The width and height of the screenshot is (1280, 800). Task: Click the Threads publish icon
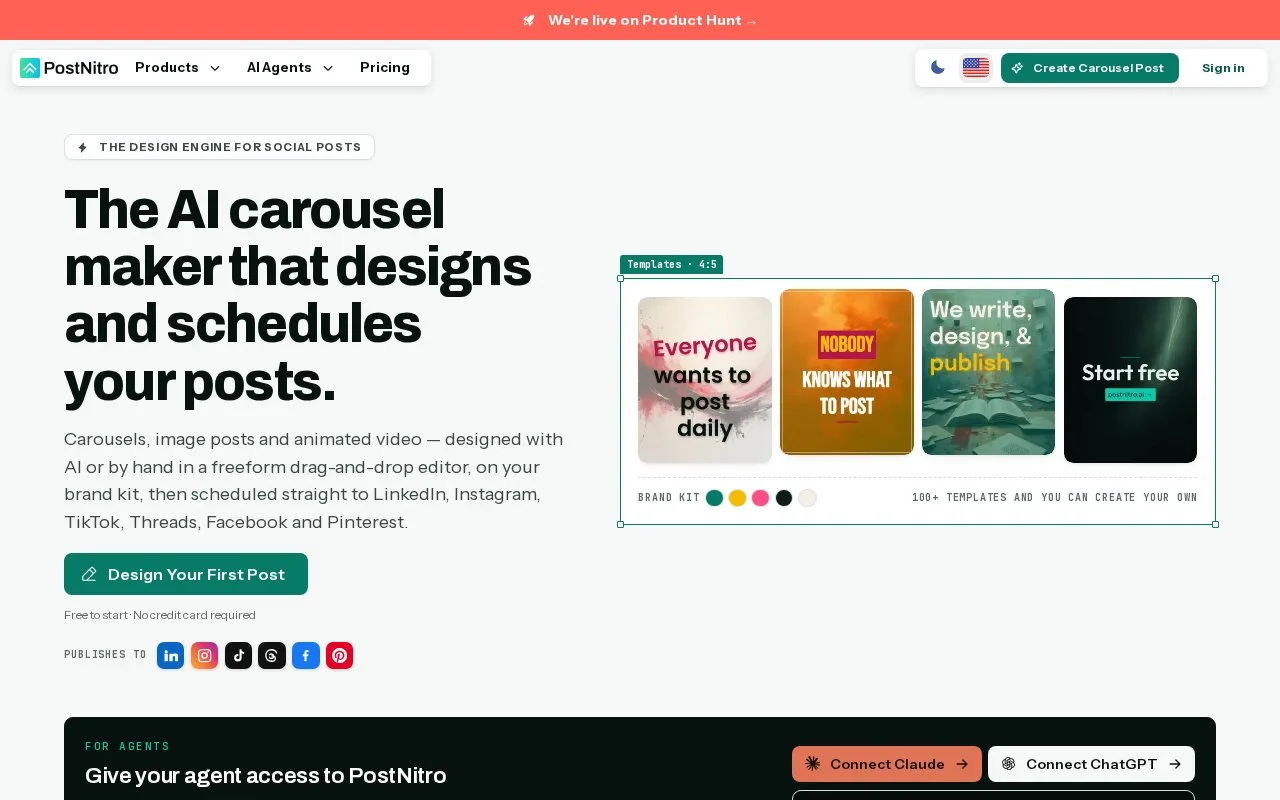tap(272, 656)
